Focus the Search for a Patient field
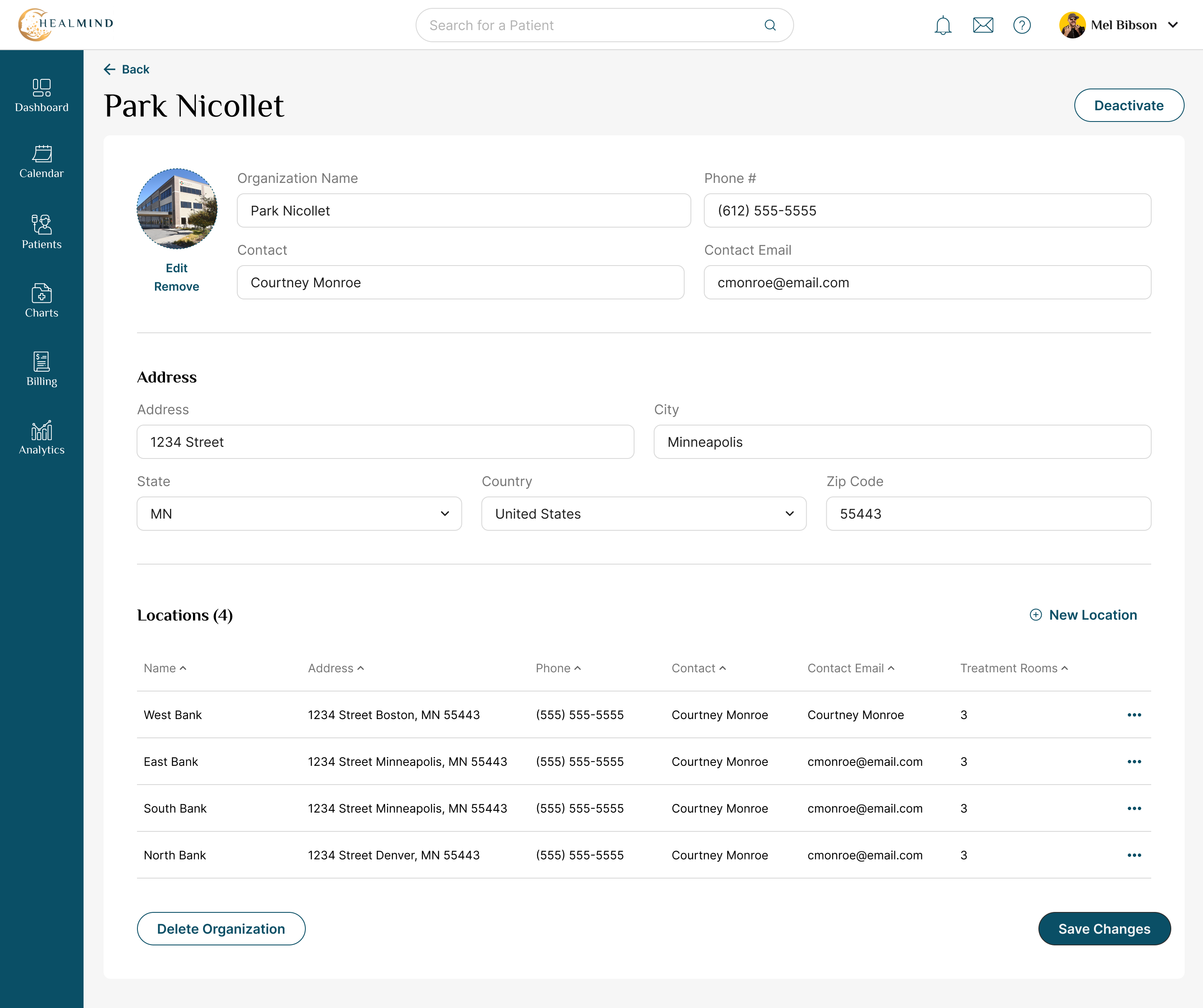 click(x=604, y=25)
